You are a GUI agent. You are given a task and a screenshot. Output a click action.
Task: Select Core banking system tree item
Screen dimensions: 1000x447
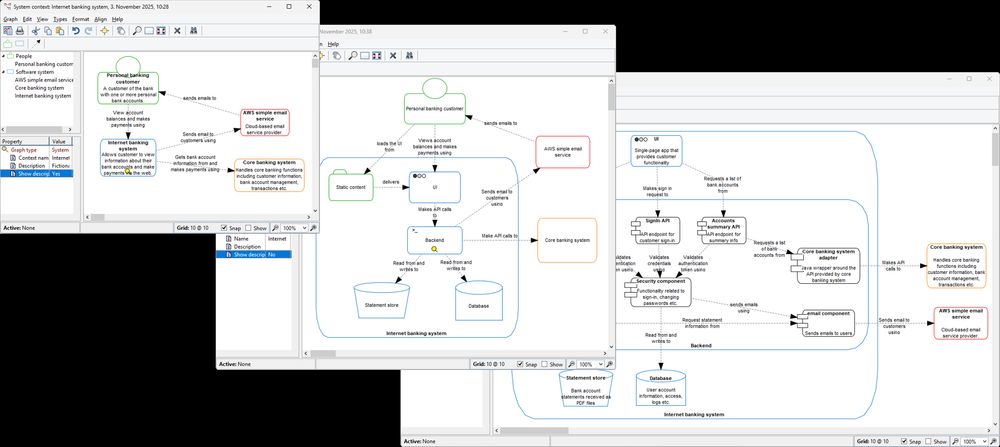click(x=40, y=88)
